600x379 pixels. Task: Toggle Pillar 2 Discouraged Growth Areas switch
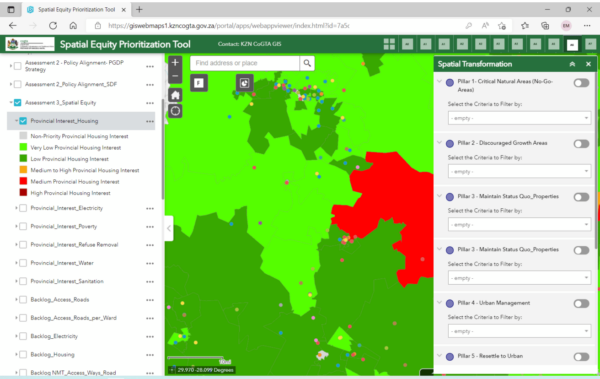[x=581, y=144]
